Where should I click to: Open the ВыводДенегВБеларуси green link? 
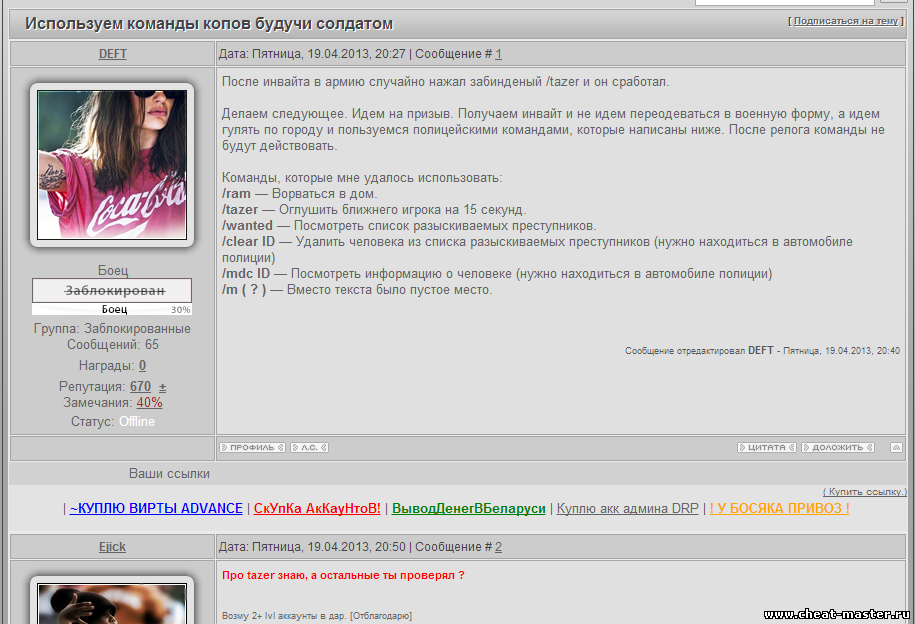(x=468, y=508)
